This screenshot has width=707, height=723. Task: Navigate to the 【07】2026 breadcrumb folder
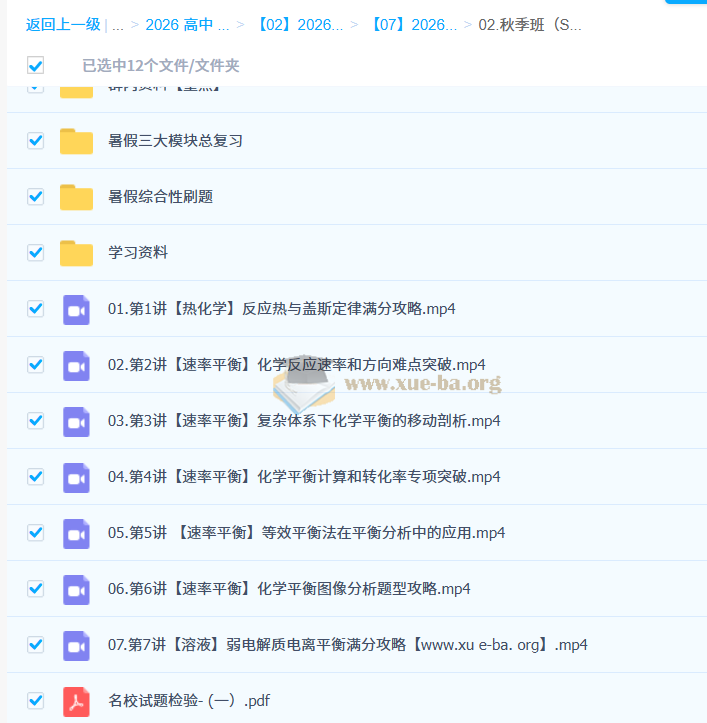[x=412, y=25]
